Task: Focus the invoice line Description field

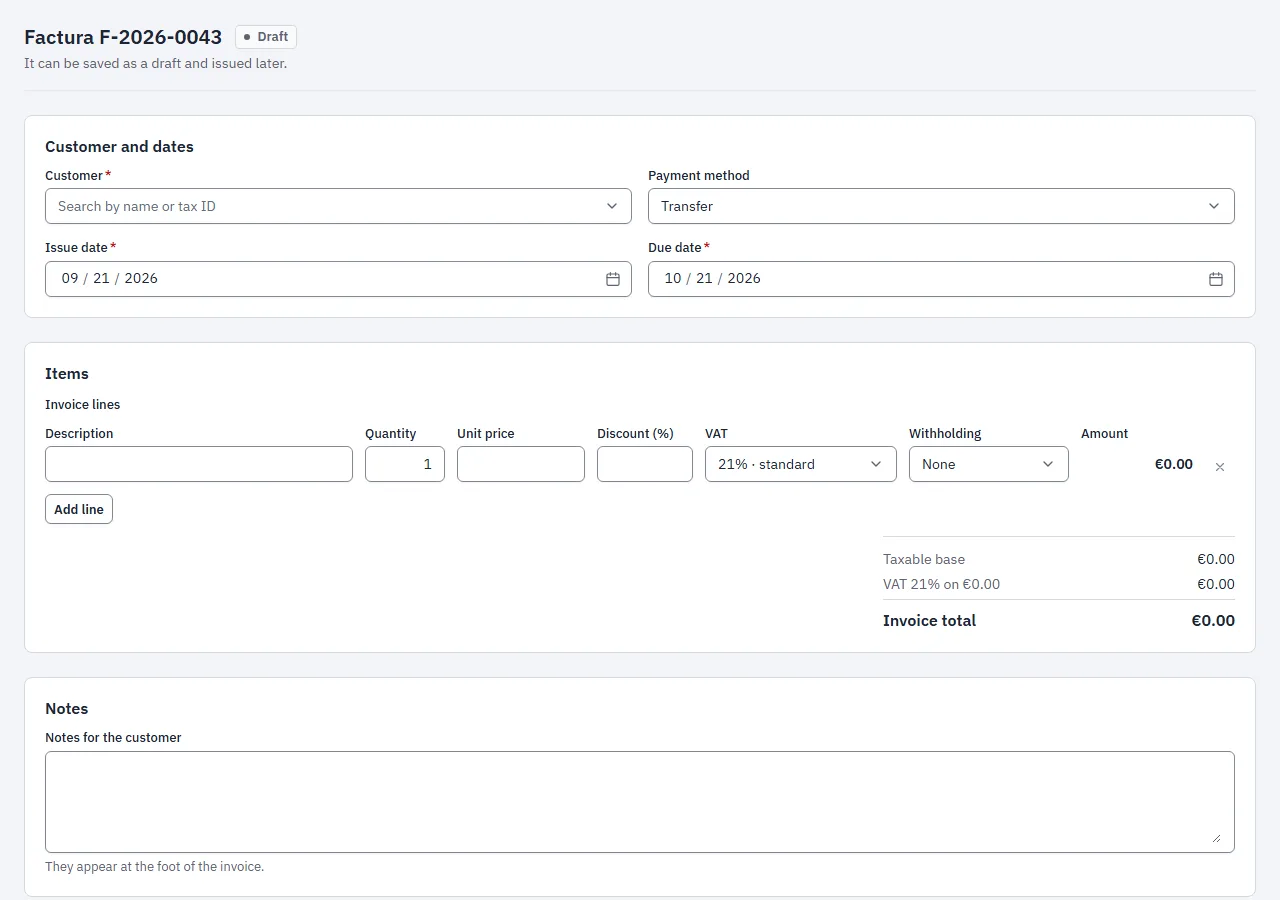Action: (199, 464)
